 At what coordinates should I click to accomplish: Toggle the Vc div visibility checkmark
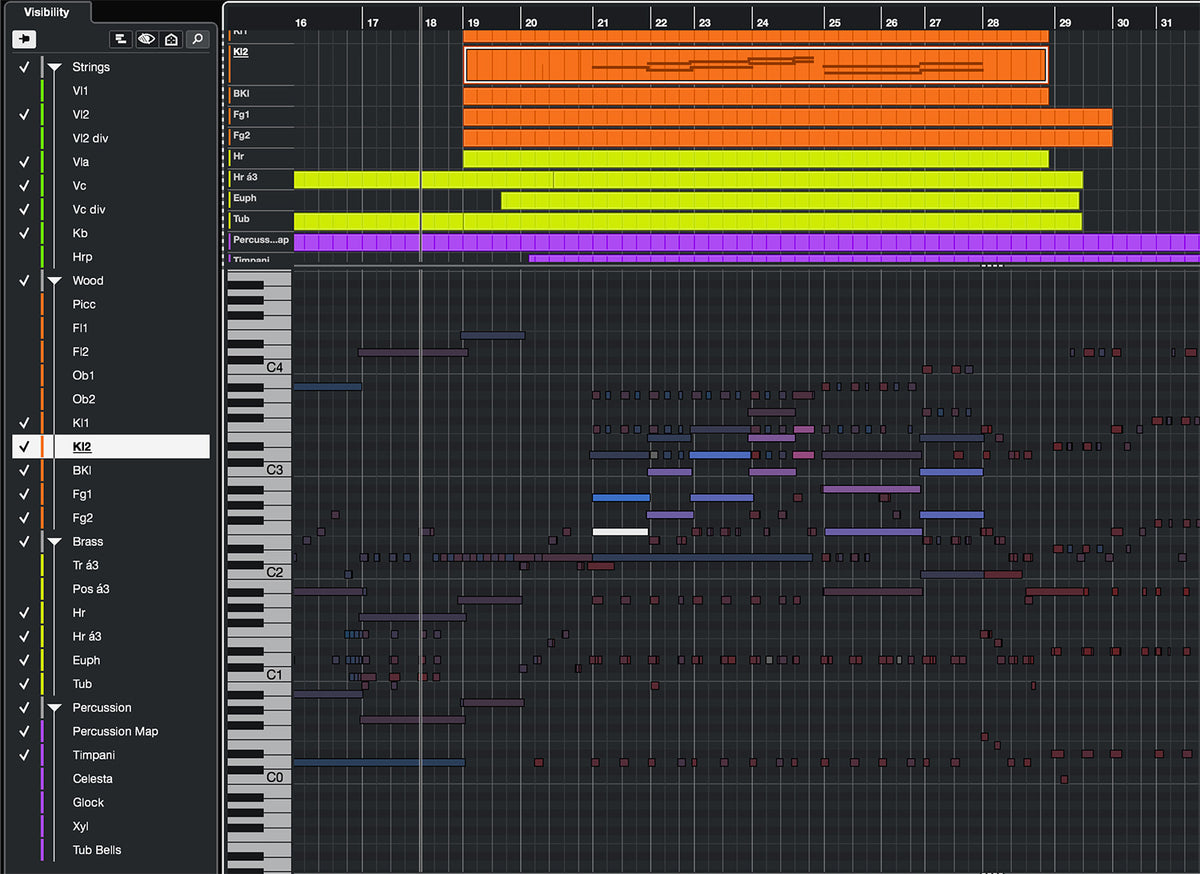(x=24, y=210)
